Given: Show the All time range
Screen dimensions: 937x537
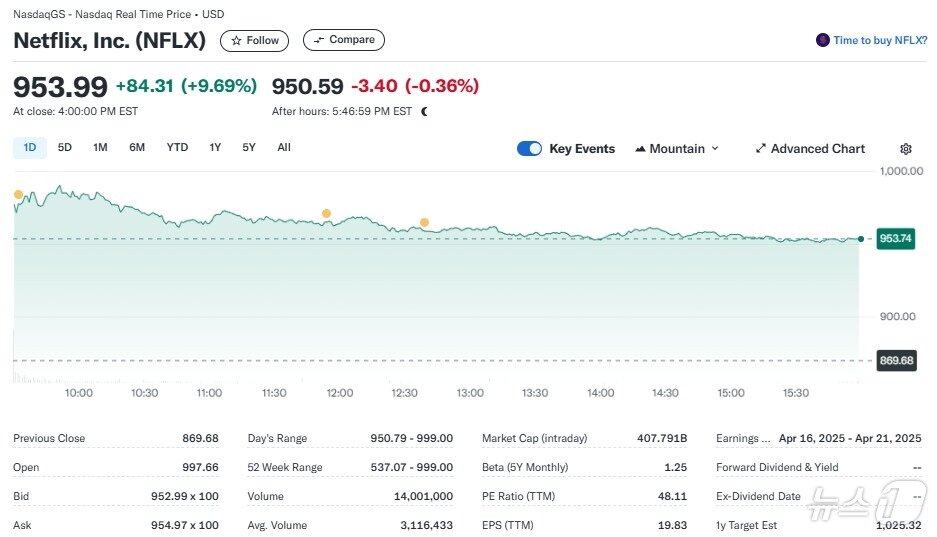Looking at the screenshot, I should click(x=284, y=148).
